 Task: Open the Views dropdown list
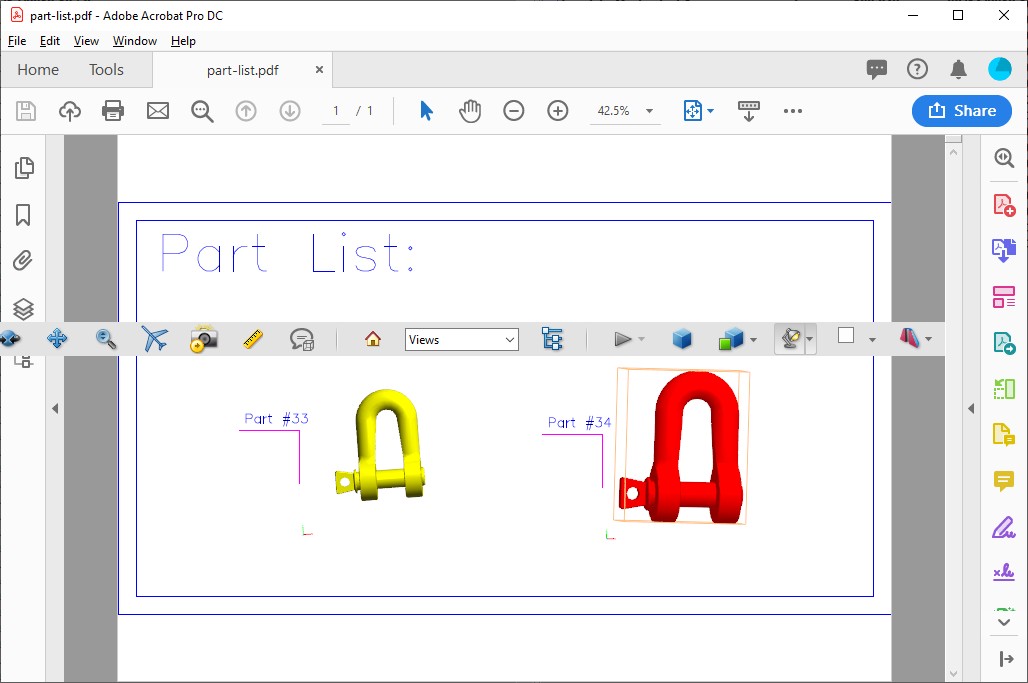(462, 340)
